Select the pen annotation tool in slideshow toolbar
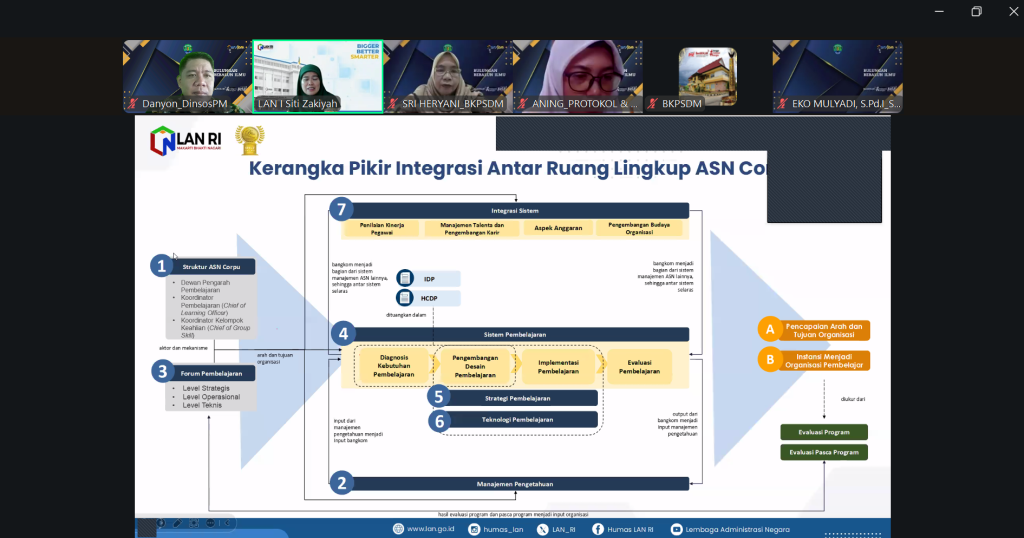1024x538 pixels. click(x=177, y=522)
